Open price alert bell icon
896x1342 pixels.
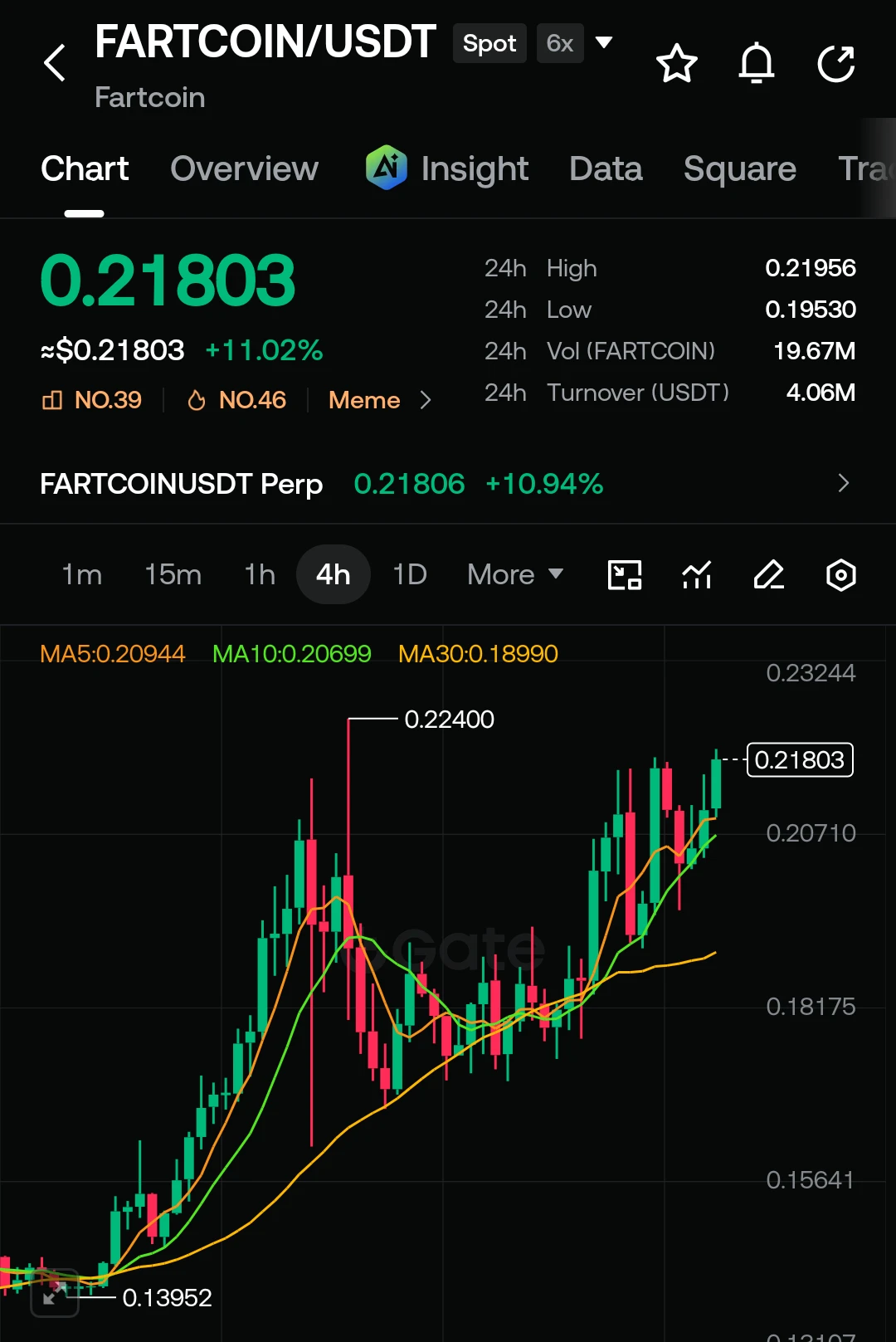click(757, 64)
